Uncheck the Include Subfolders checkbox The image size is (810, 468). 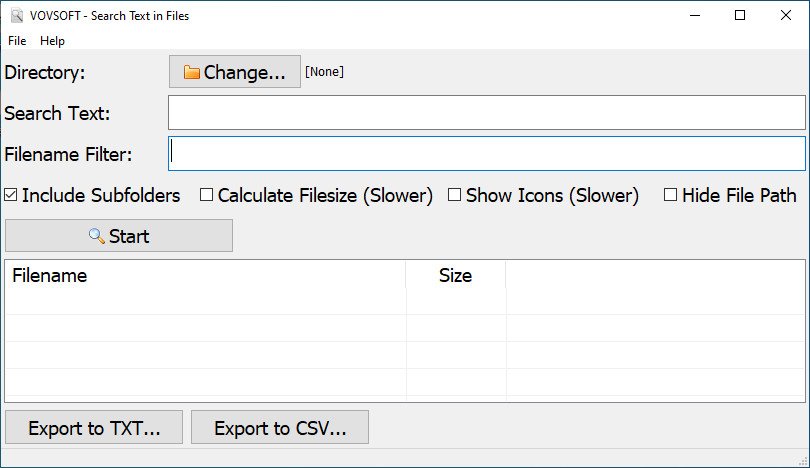[x=11, y=196]
